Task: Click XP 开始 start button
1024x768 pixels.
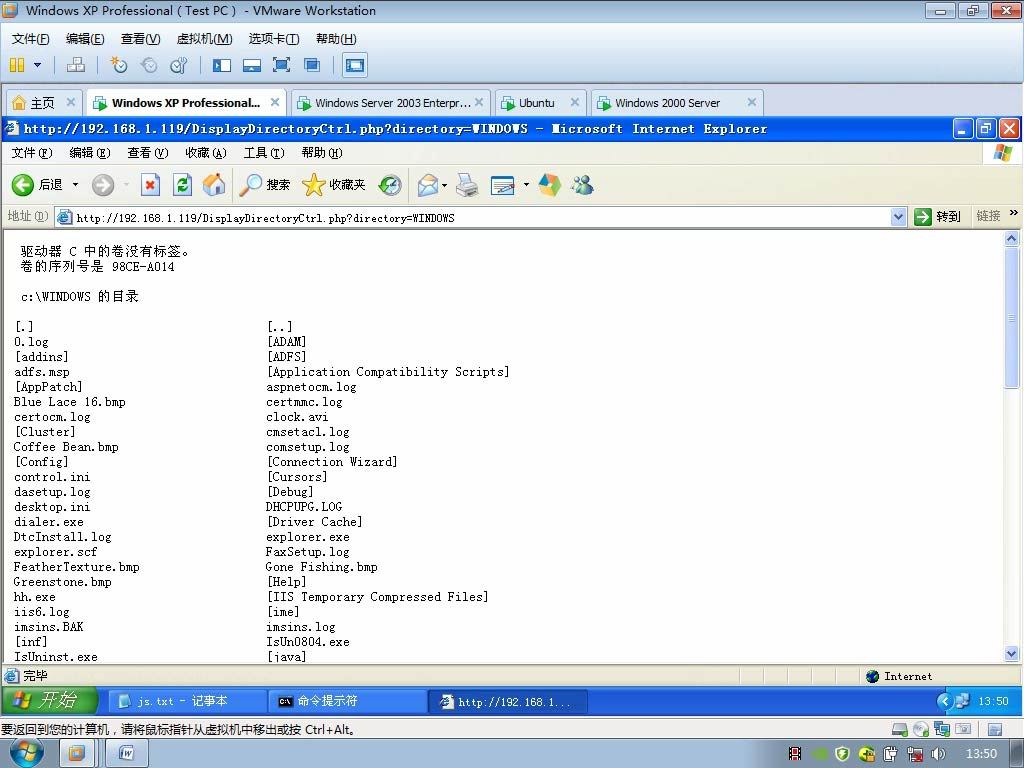Action: [x=50, y=701]
